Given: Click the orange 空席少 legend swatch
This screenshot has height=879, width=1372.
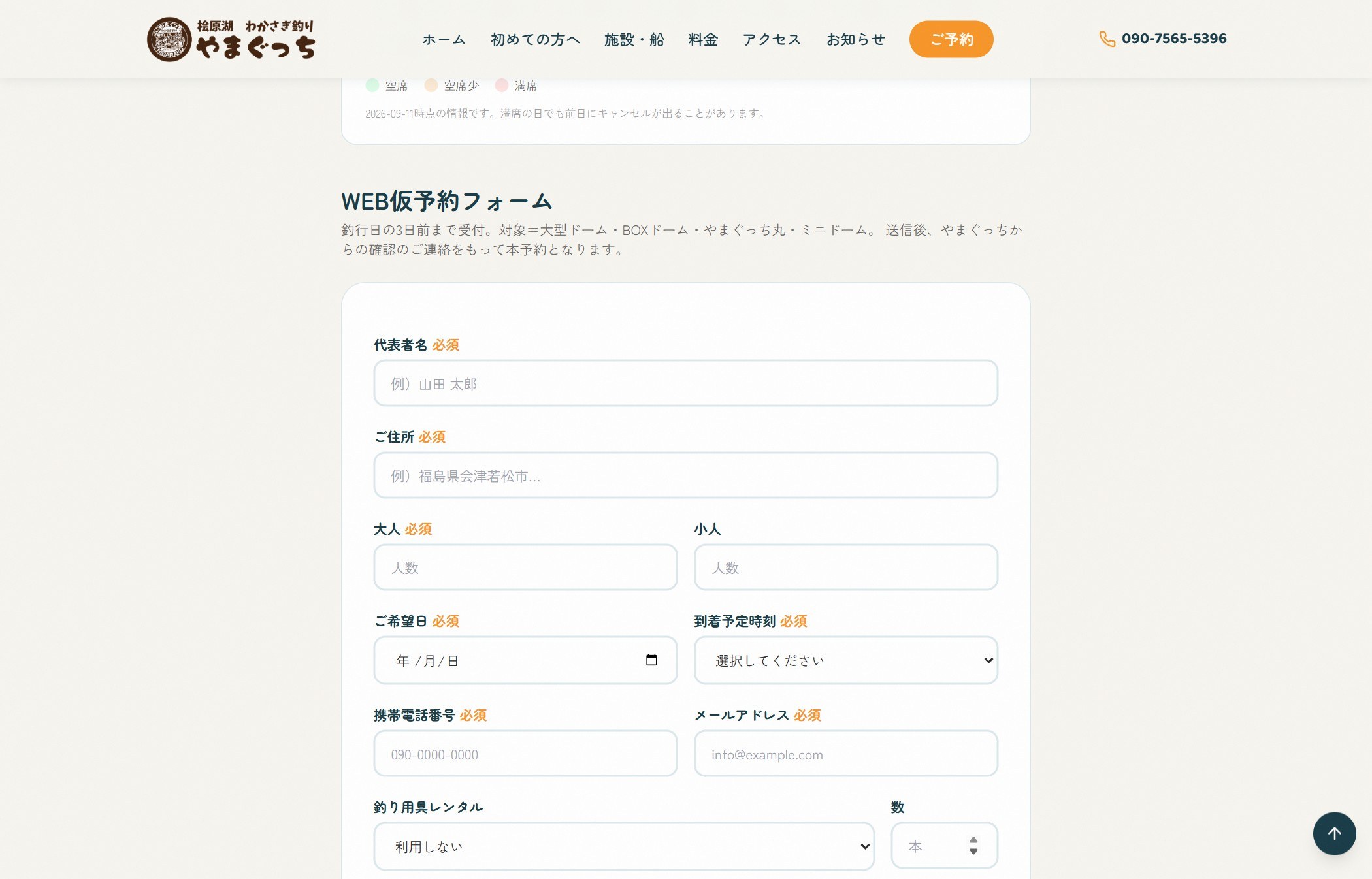Looking at the screenshot, I should click(x=431, y=85).
